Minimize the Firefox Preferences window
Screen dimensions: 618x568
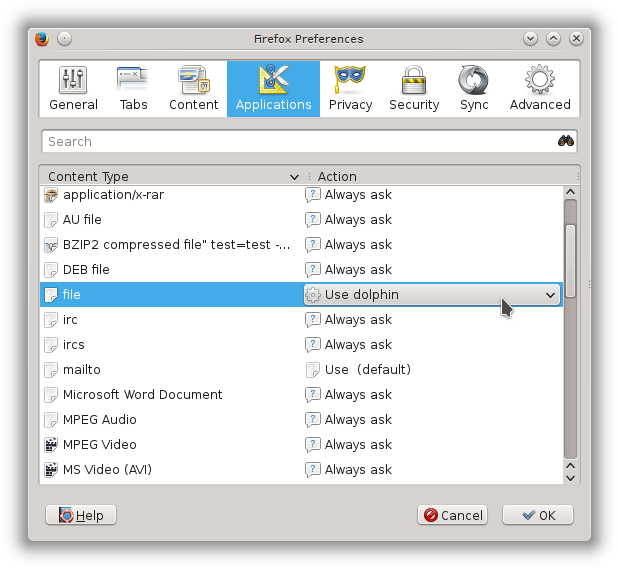(531, 39)
